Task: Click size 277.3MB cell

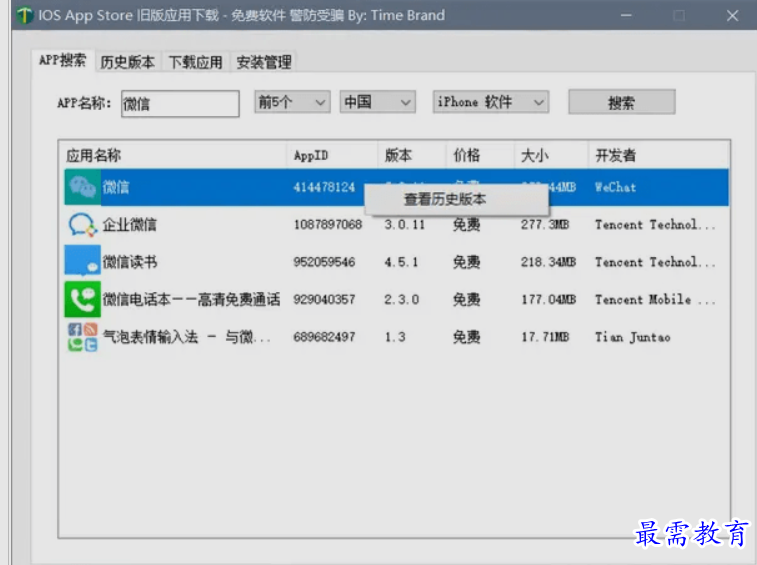Action: click(545, 225)
